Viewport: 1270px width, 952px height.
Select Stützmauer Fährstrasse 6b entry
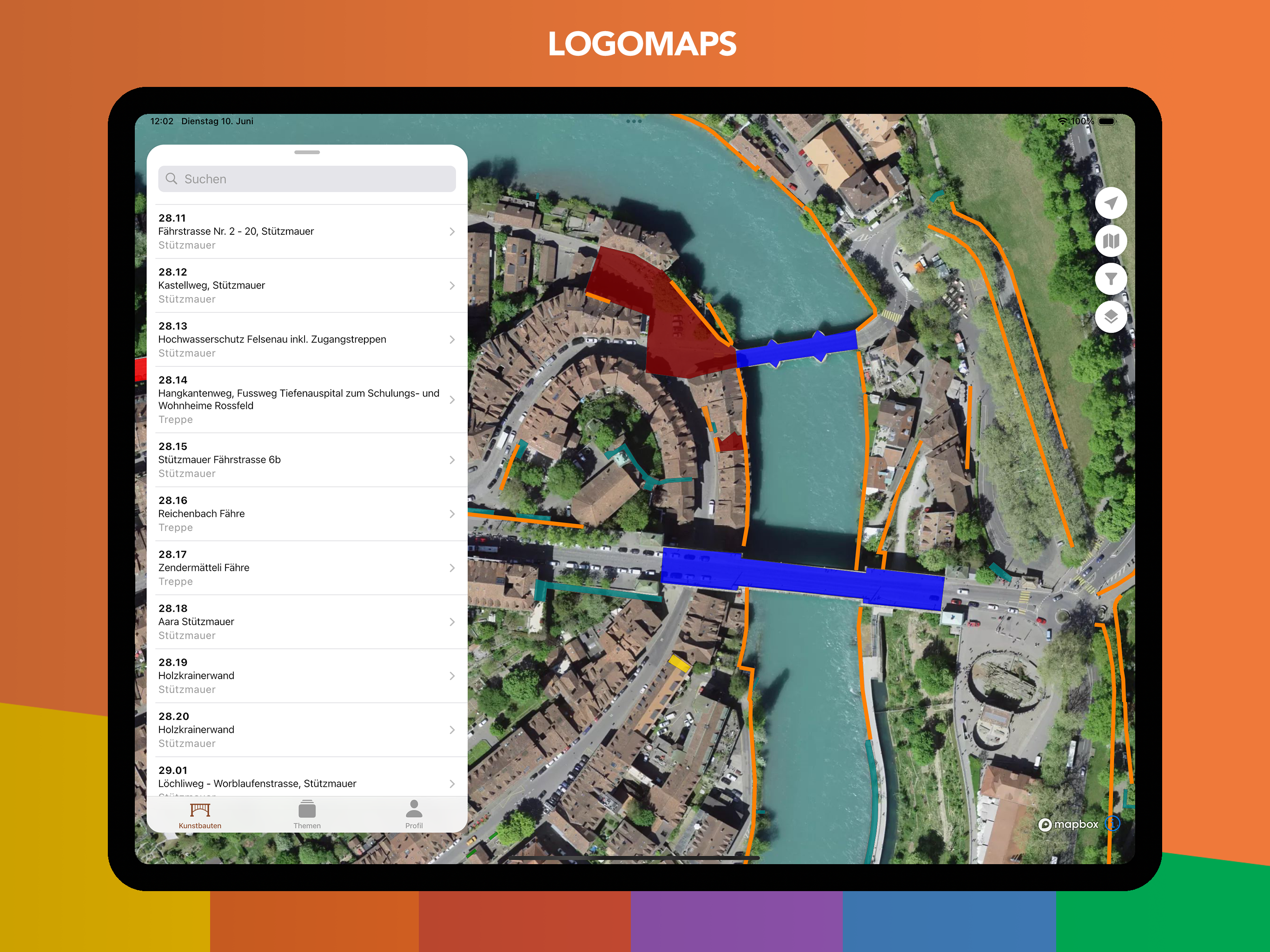point(307,460)
